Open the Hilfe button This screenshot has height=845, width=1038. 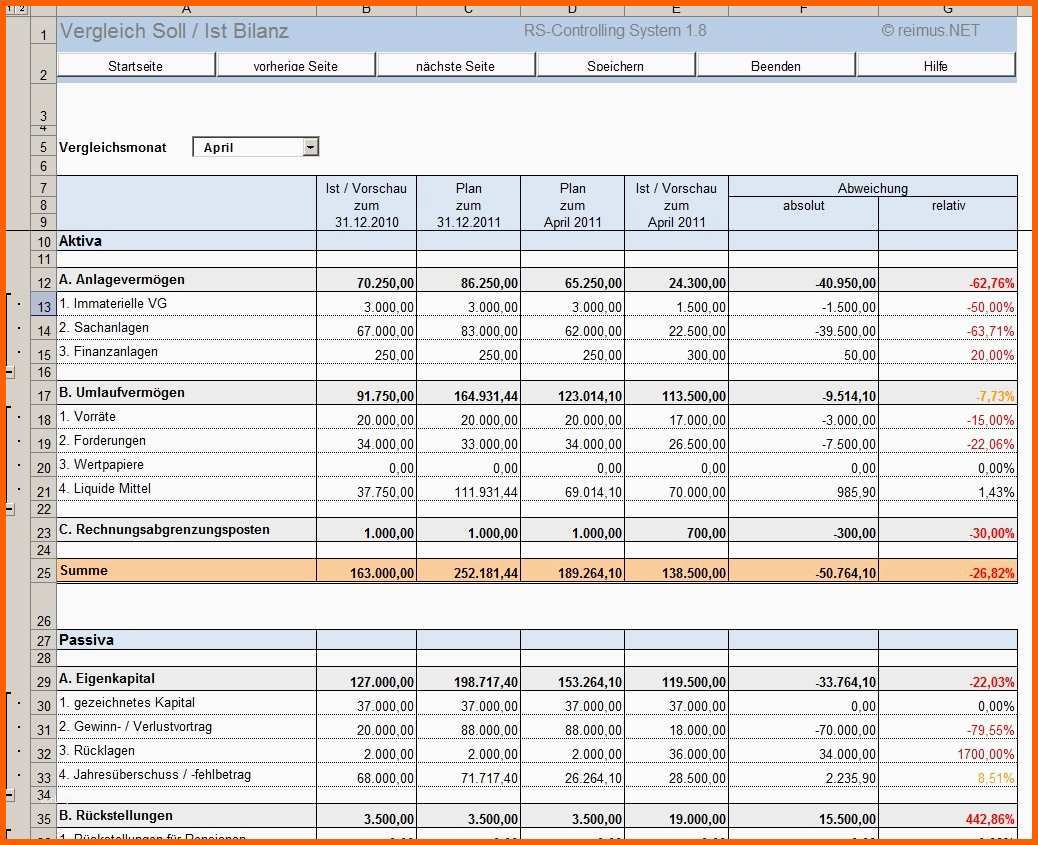click(935, 66)
